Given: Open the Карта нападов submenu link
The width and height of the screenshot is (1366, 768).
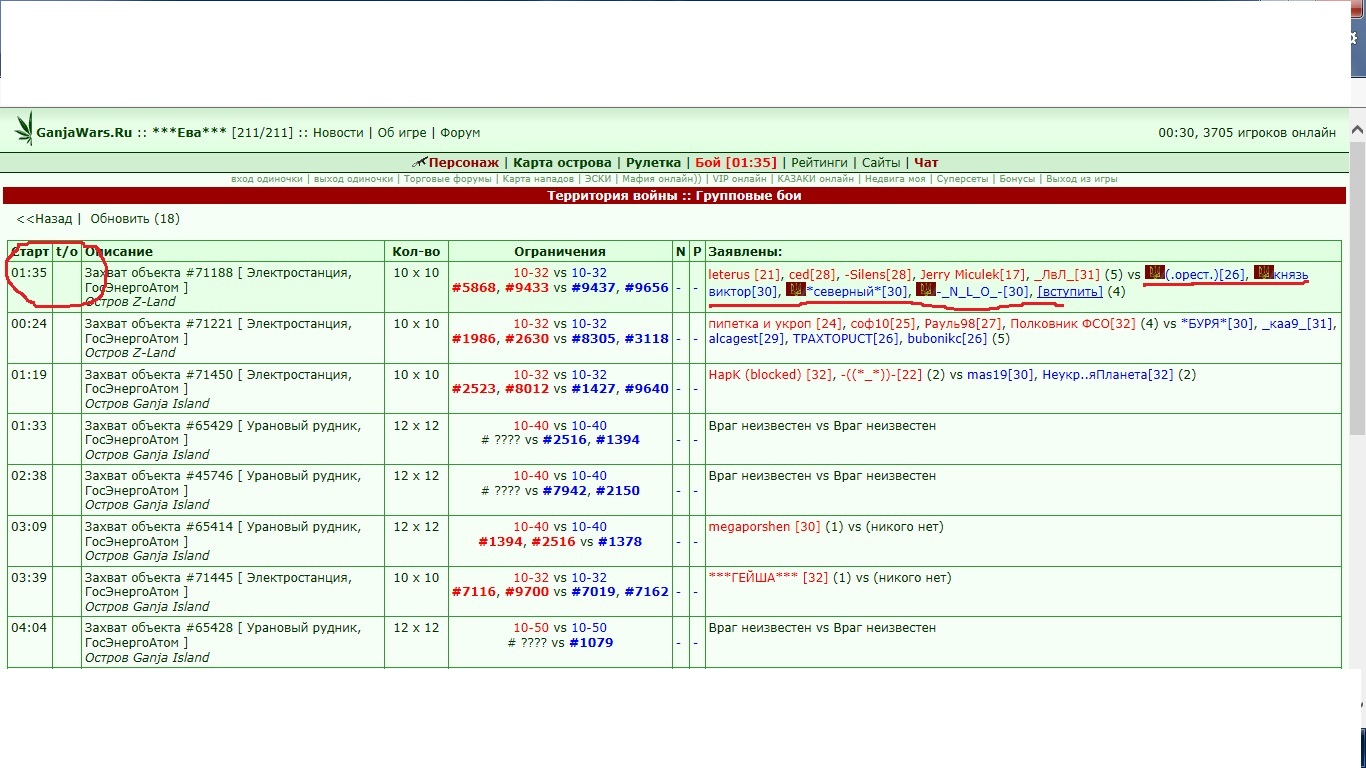Looking at the screenshot, I should (540, 179).
